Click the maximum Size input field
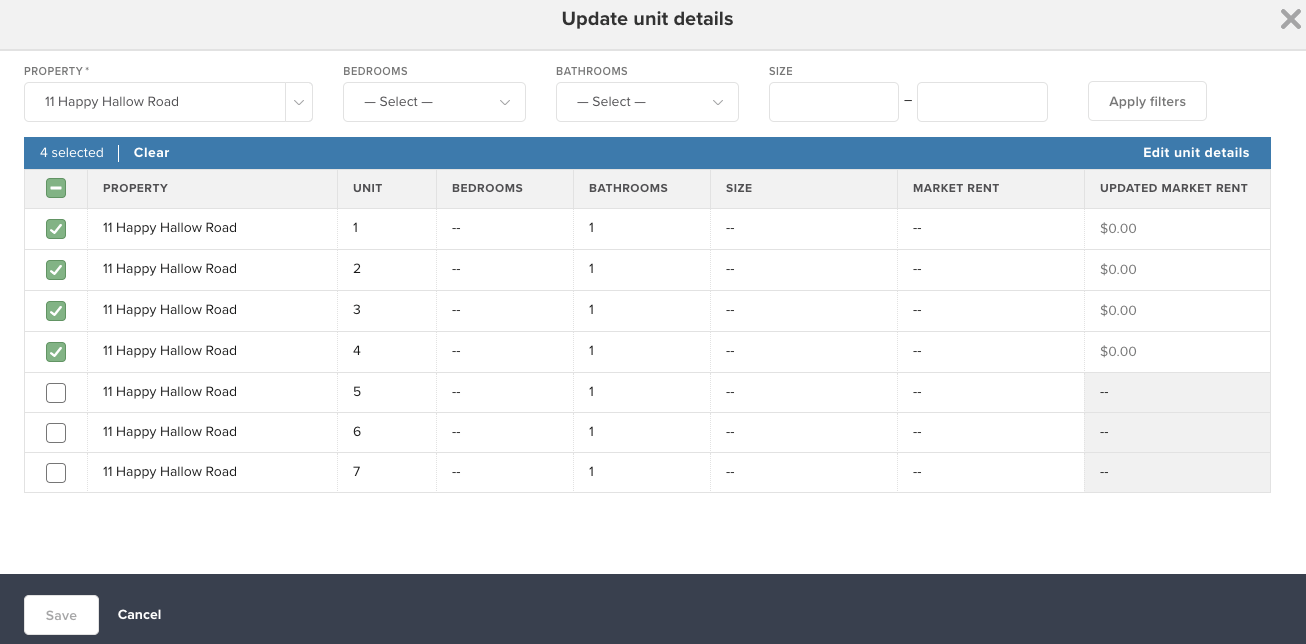1306x644 pixels. click(982, 101)
